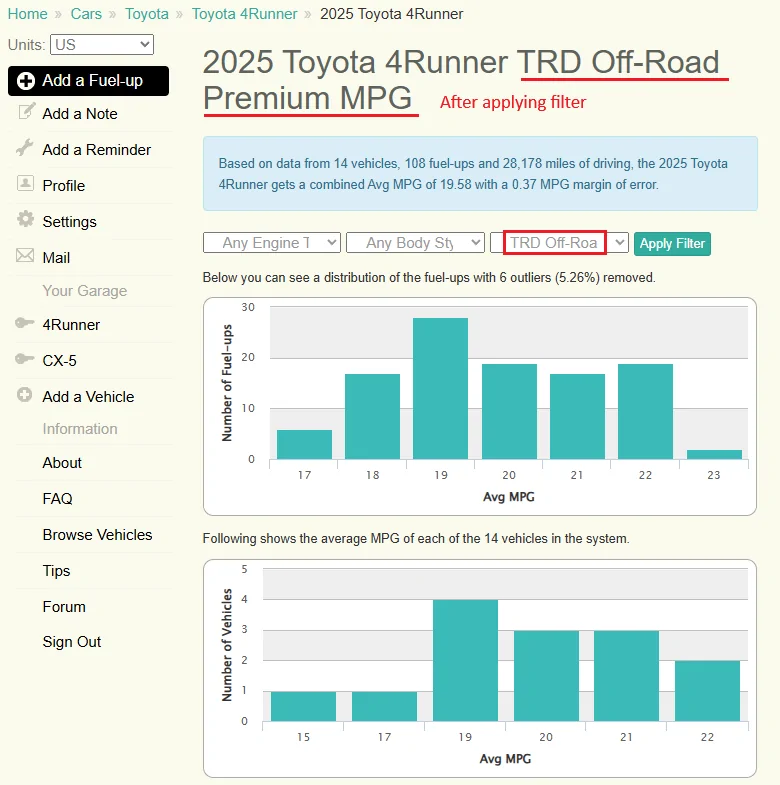Click the Your Garage section label
This screenshot has width=780, height=785.
(85, 291)
